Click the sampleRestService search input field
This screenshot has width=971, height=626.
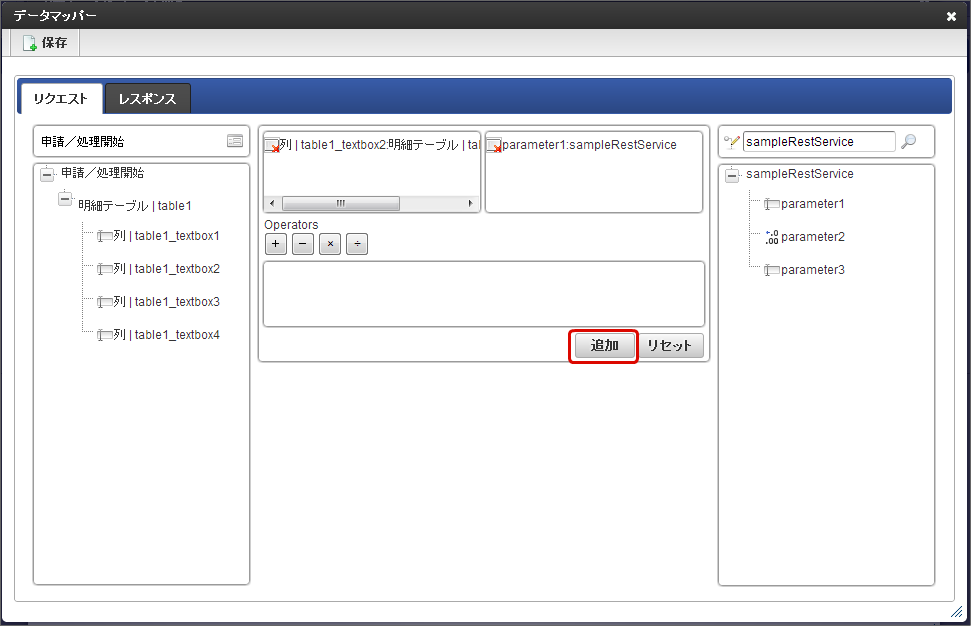pyautogui.click(x=819, y=142)
